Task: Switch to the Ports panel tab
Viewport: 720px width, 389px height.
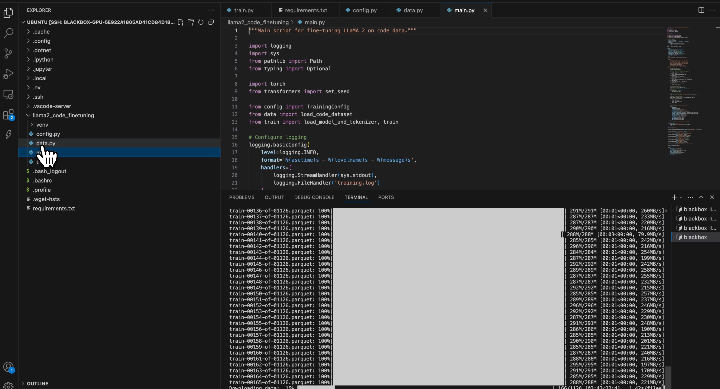Action: coord(386,197)
